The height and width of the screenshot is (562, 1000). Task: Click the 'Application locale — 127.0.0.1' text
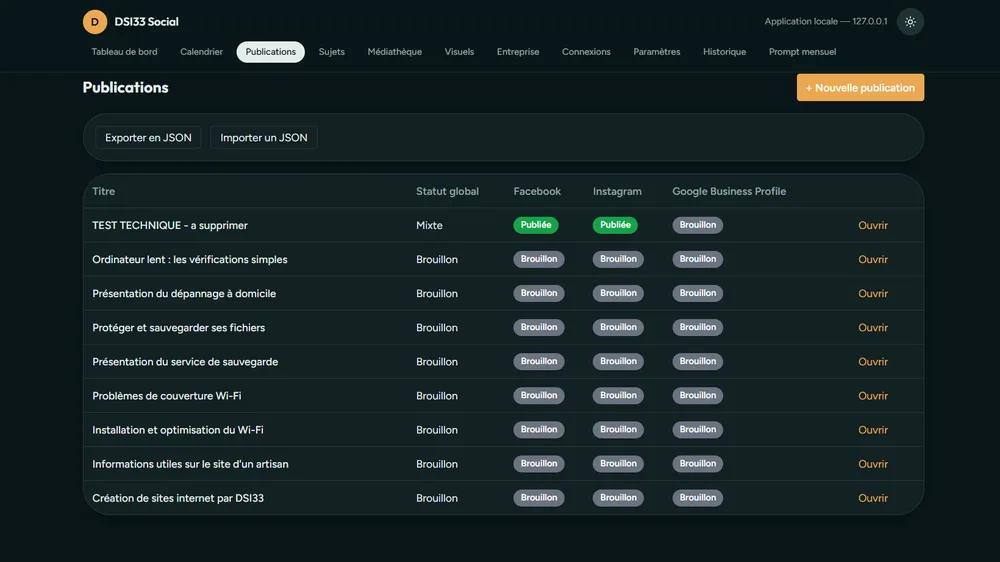826,22
